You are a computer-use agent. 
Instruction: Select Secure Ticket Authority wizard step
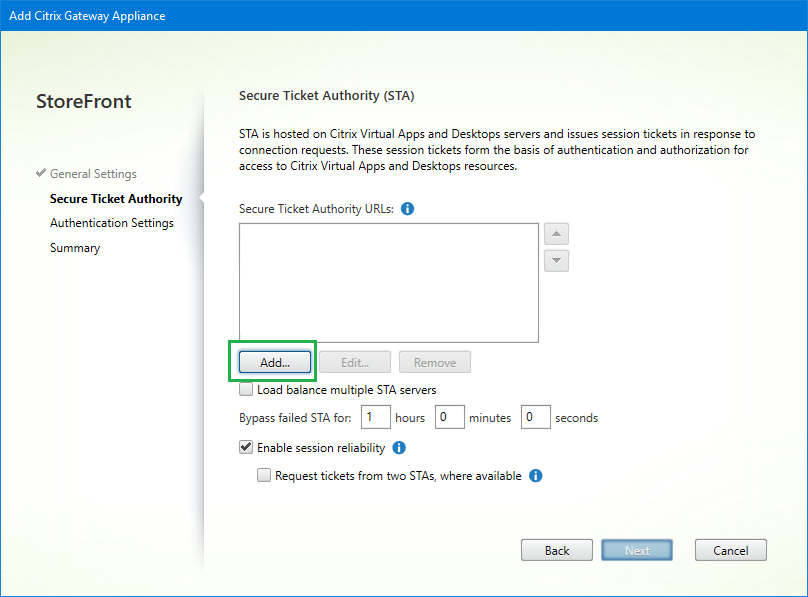pos(116,199)
